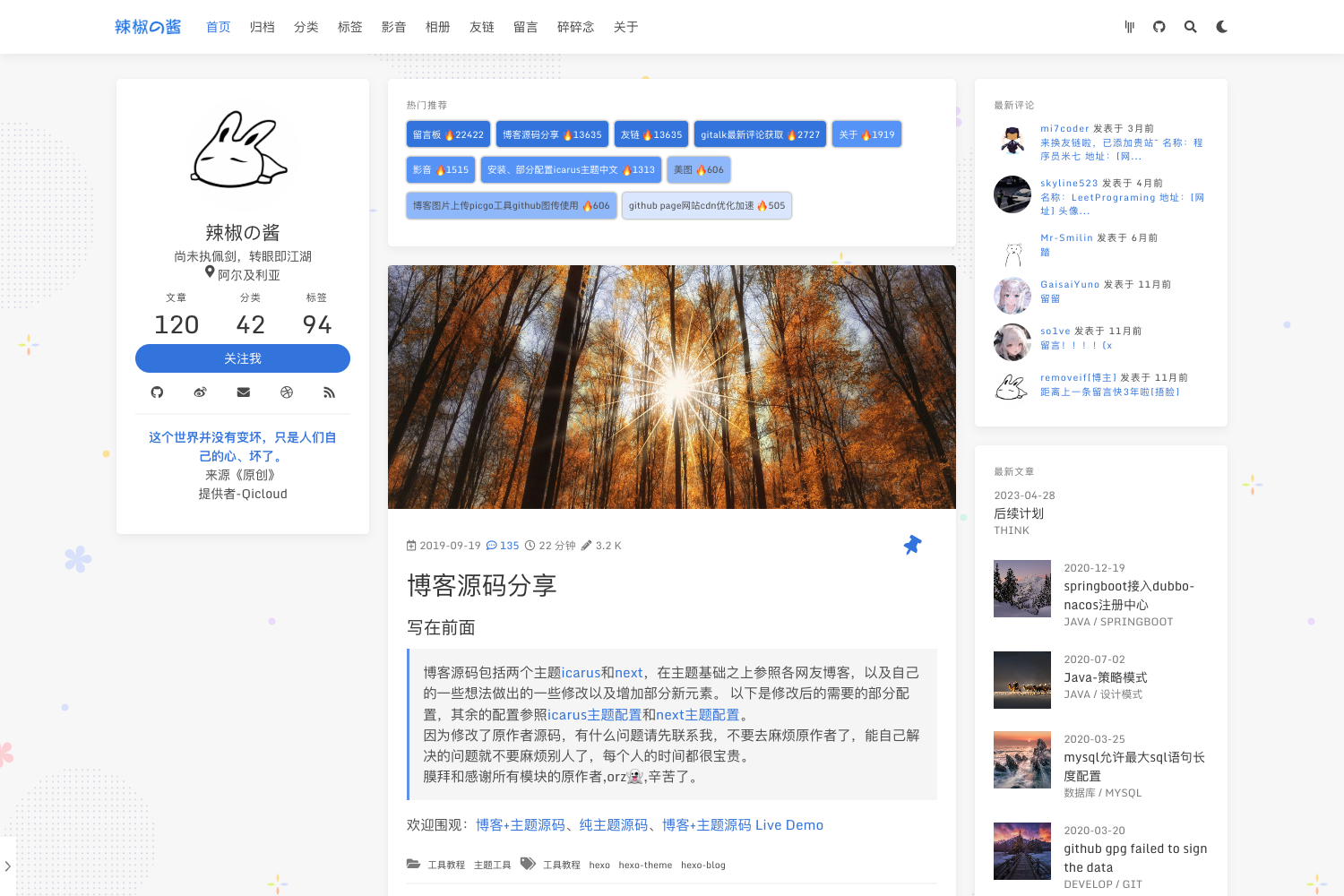Open the search magnifier in the navbar
This screenshot has width=1344, height=896.
pyautogui.click(x=1190, y=26)
